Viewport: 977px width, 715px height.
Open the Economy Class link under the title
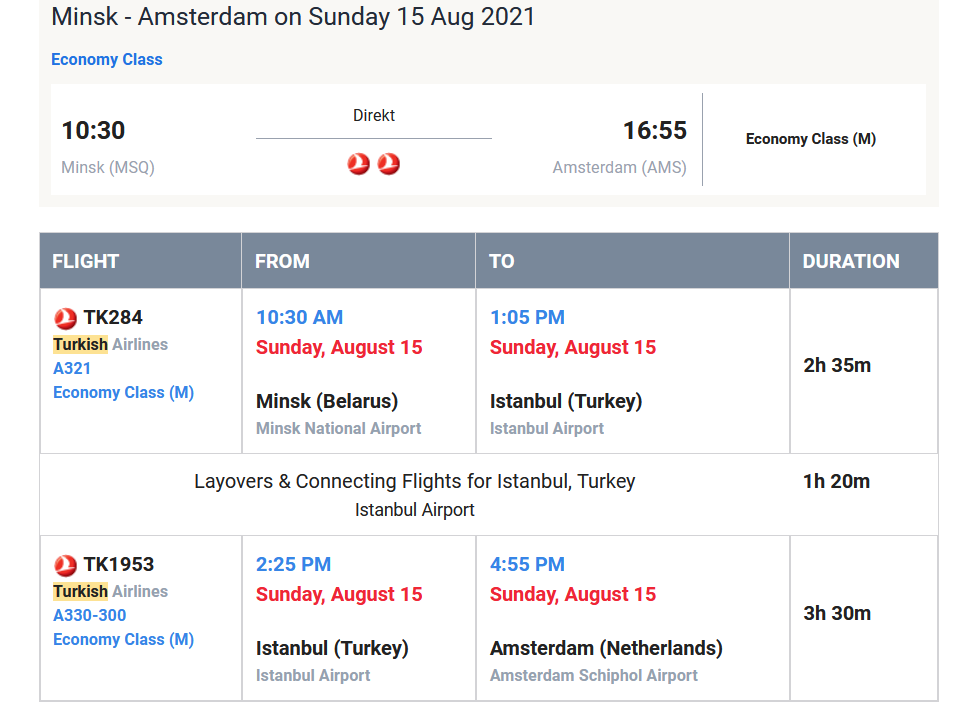(107, 60)
